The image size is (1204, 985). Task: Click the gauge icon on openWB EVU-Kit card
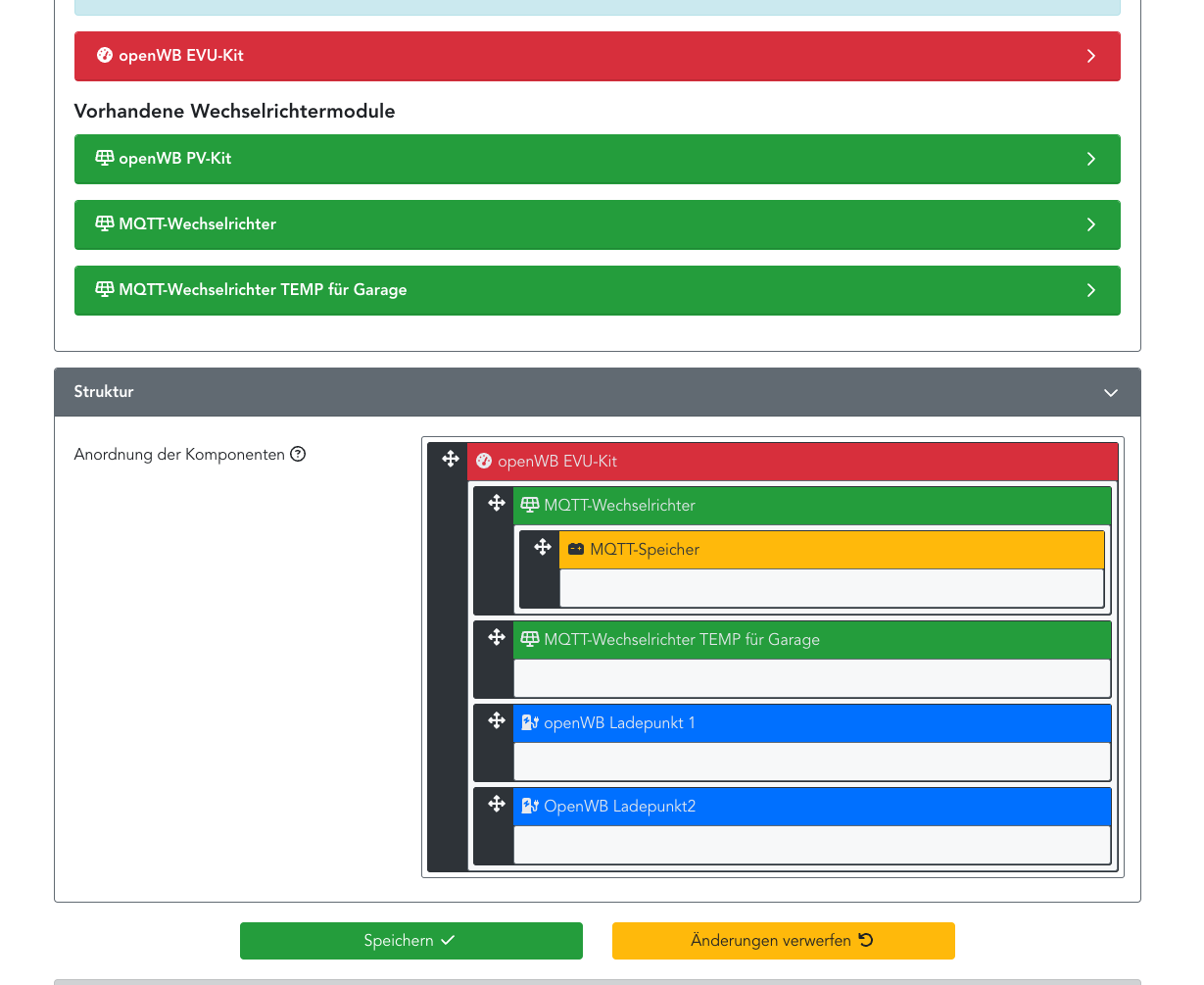(105, 55)
